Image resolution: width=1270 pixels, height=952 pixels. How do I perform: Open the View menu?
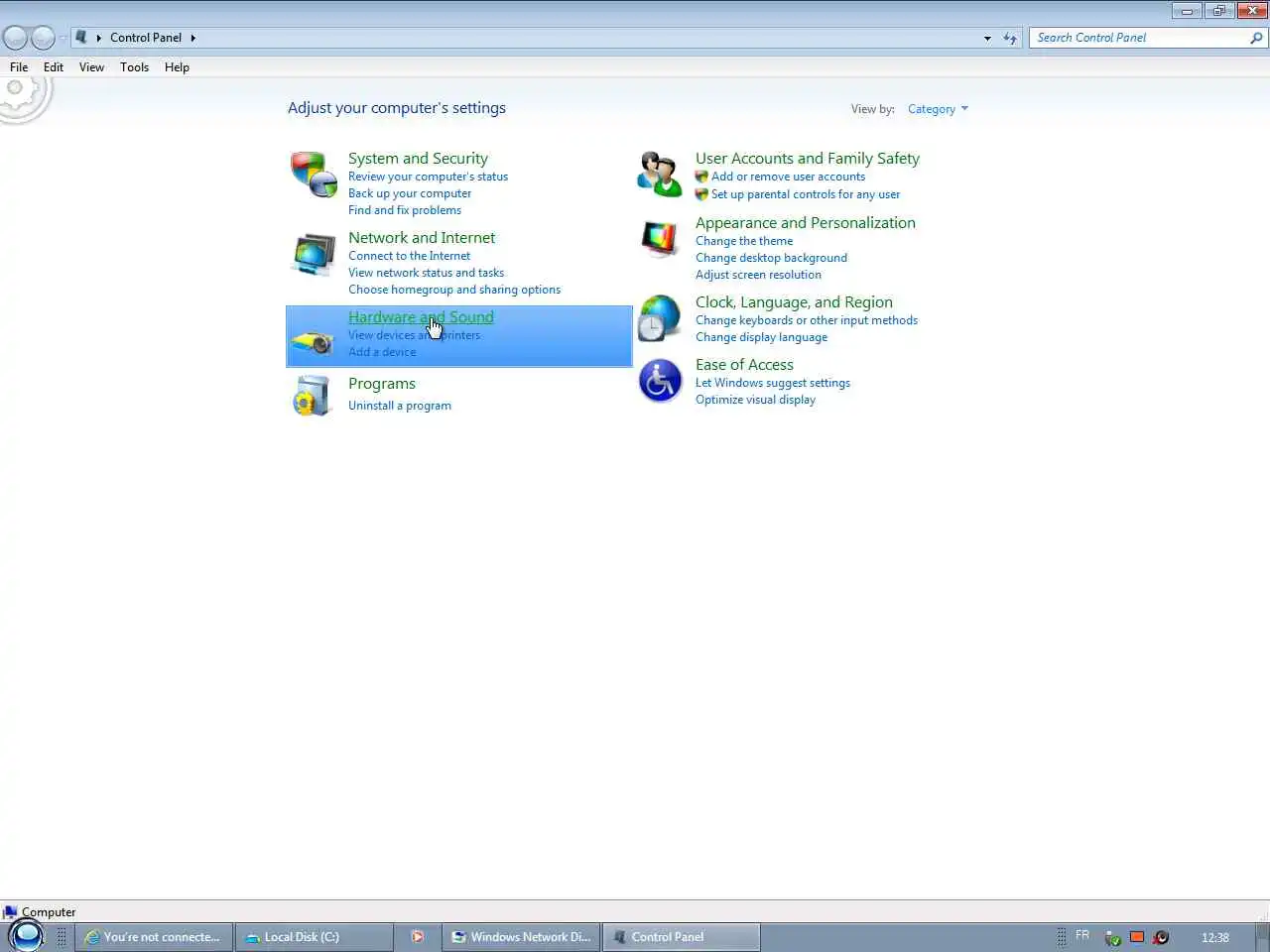coord(91,67)
